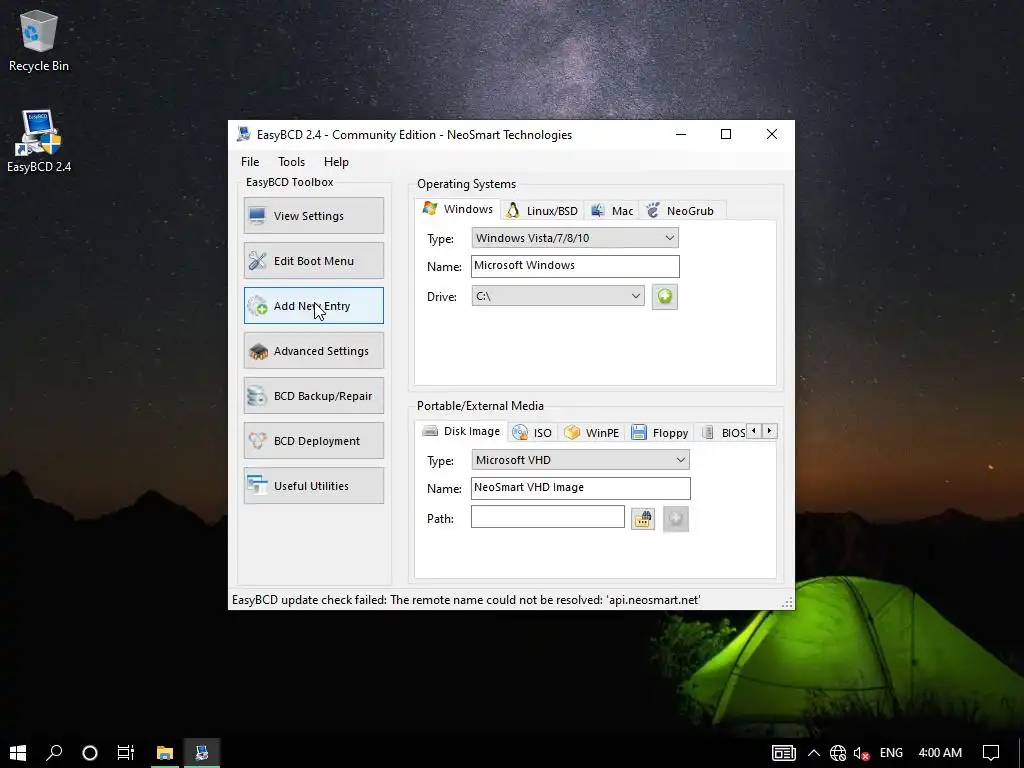
Task: Expand the Microsoft VHD type dropdown
Action: pos(580,460)
